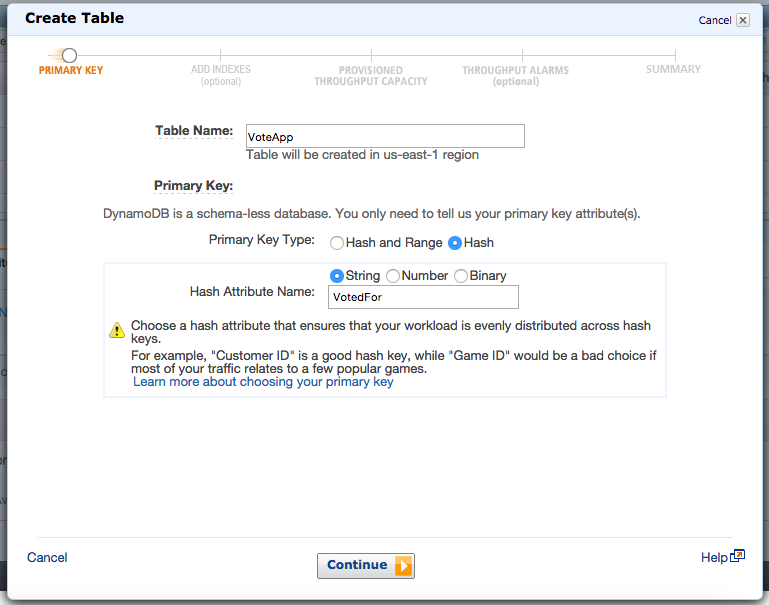Go to Throughput Alarms wizard step
The width and height of the screenshot is (769, 605).
coord(515,76)
